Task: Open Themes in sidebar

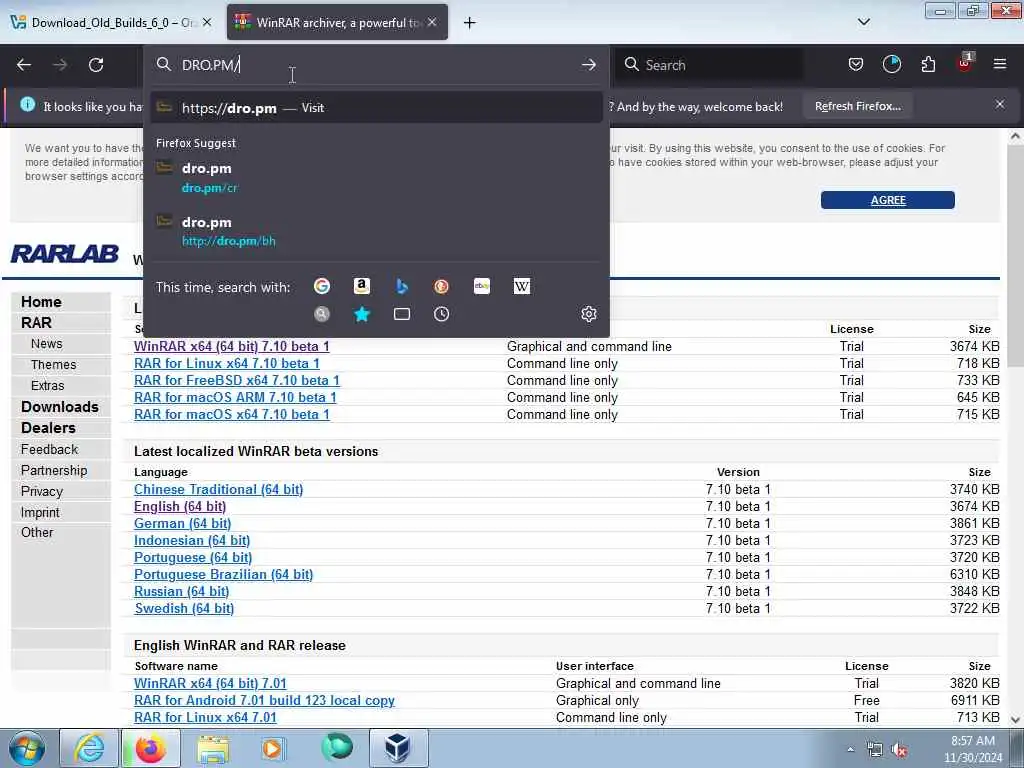Action: [54, 364]
